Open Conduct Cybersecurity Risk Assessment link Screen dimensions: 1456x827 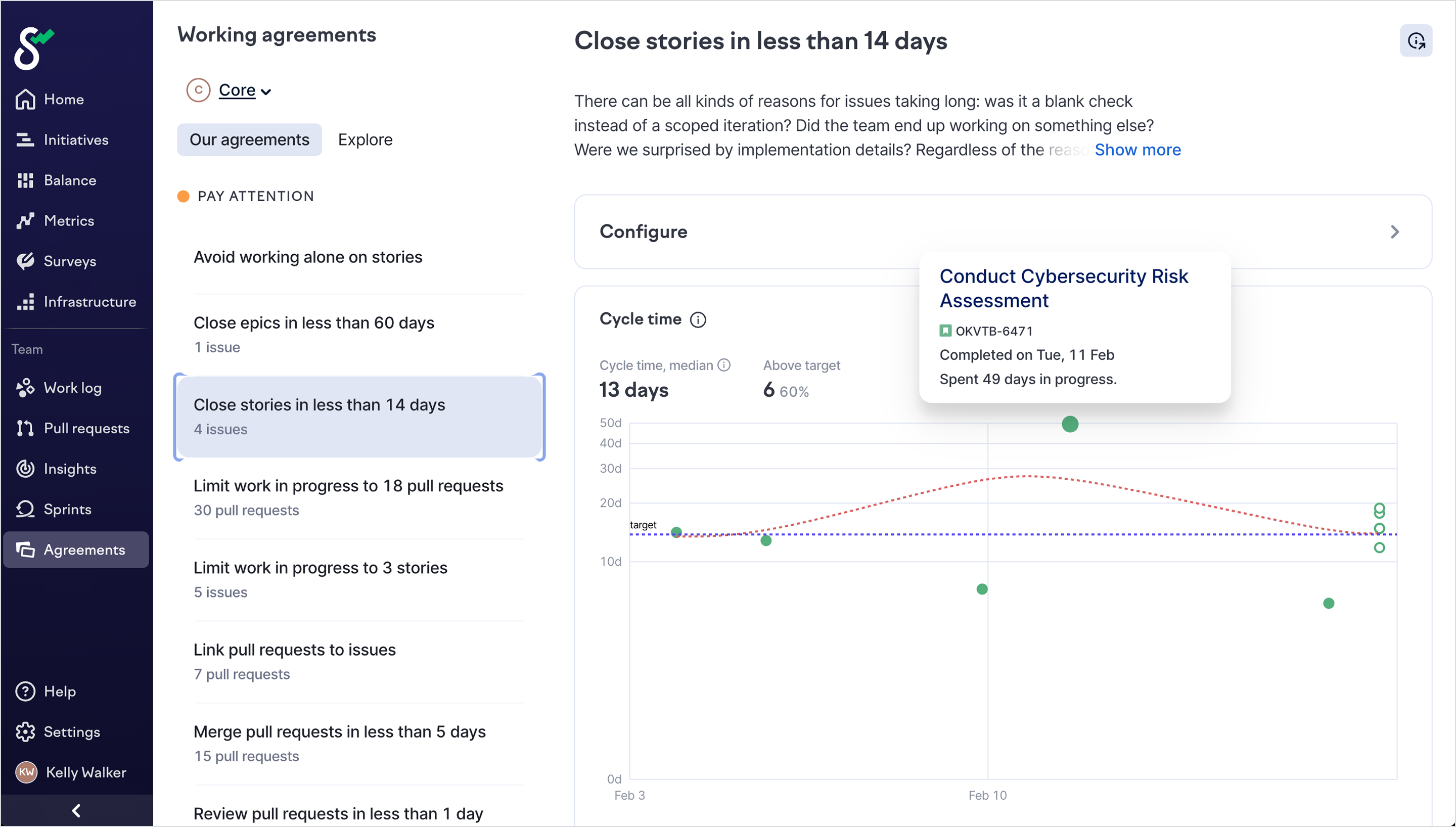tap(1063, 288)
